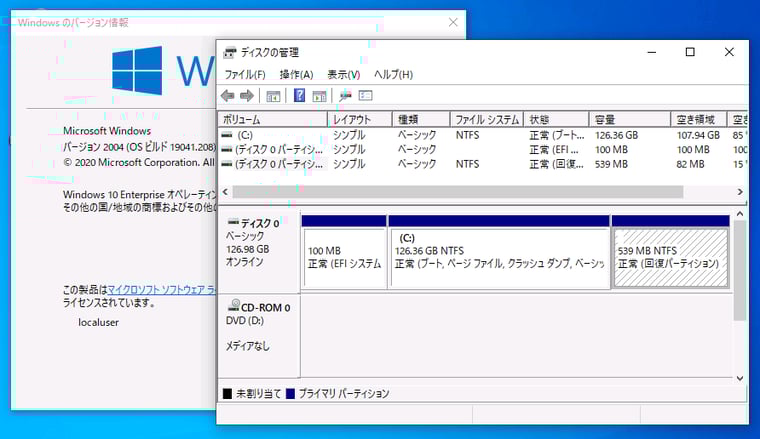Click the Forward arrow in Disk Management toolbar
The width and height of the screenshot is (760, 439).
[247, 95]
